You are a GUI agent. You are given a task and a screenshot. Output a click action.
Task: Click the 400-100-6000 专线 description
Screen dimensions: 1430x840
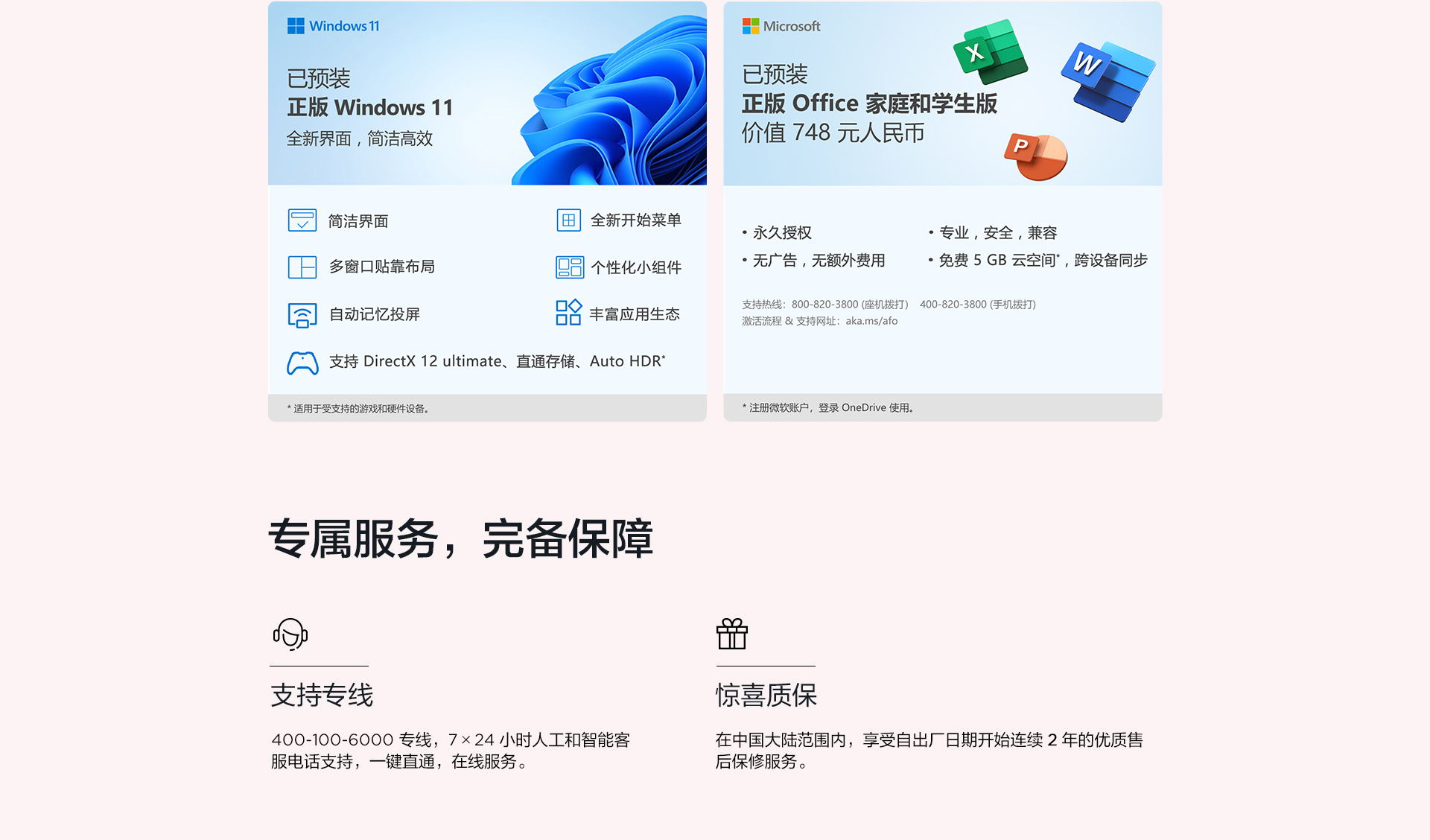[451, 751]
